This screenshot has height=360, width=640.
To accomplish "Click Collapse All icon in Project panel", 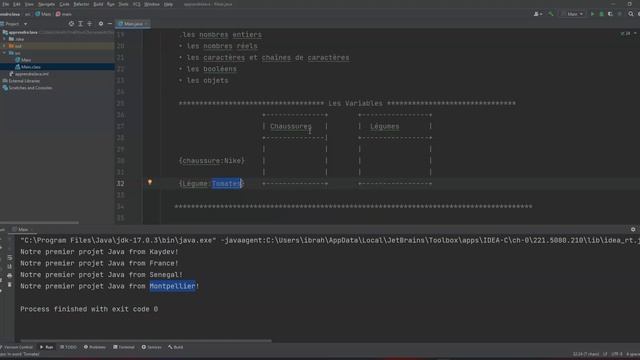I will point(90,24).
